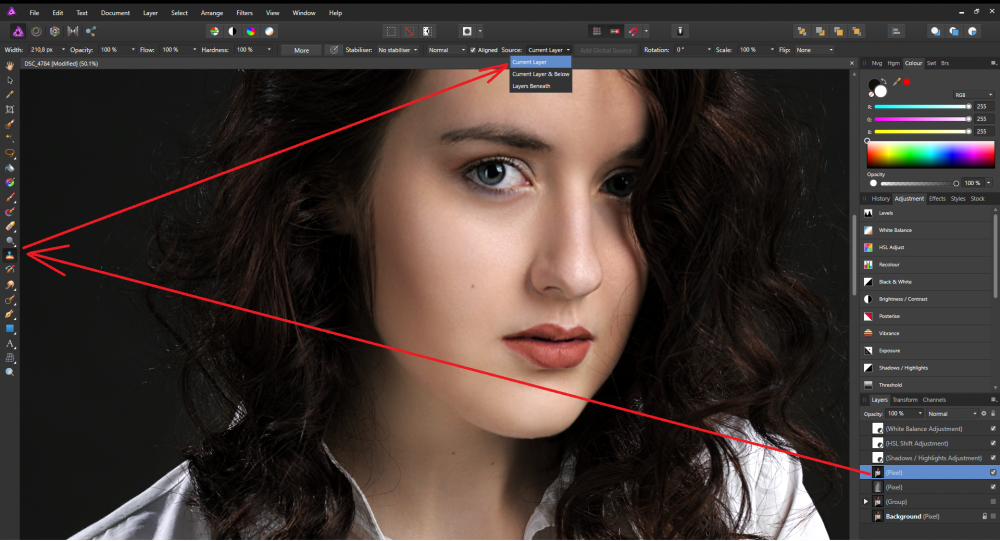The height and width of the screenshot is (541, 1000).
Task: Switch to Tone Mapping persona
Action: 73,31
